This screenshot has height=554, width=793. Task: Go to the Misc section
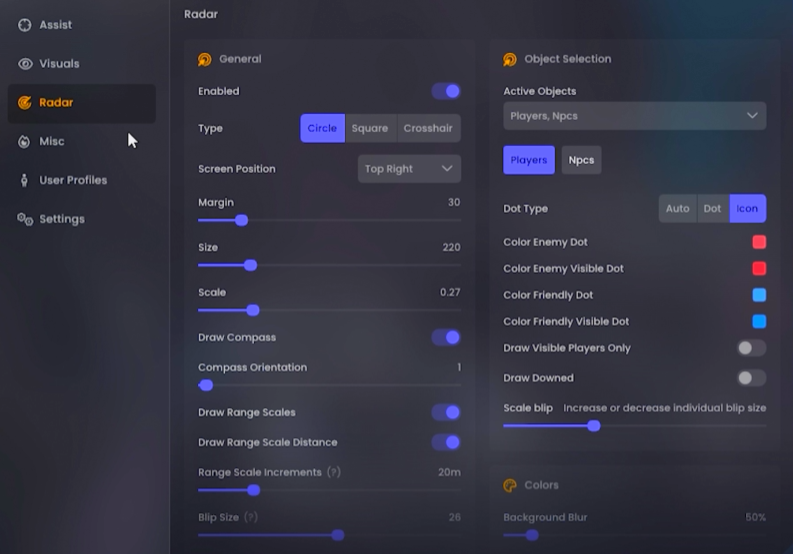[81, 142]
